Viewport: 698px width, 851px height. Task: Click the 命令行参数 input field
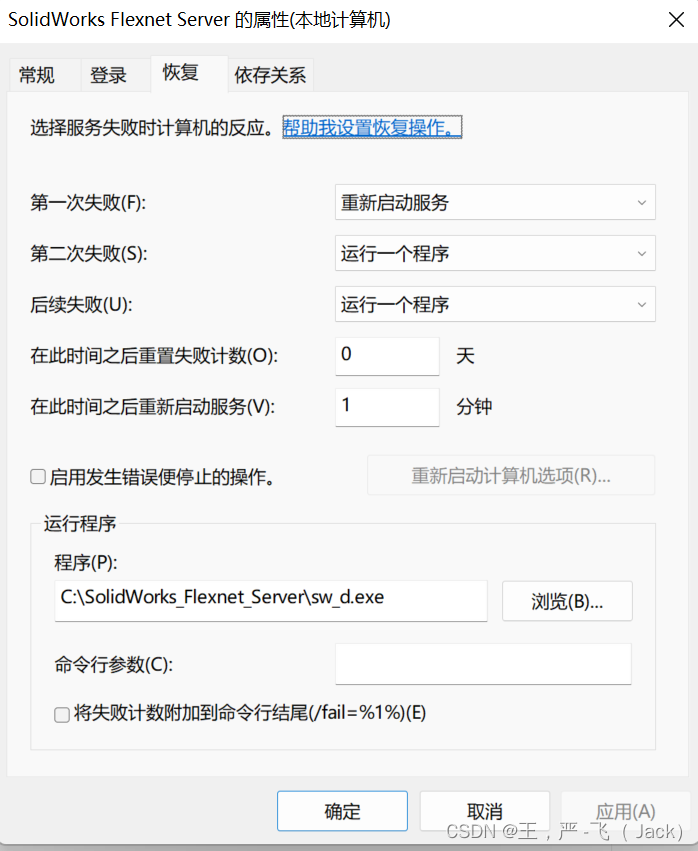(483, 664)
